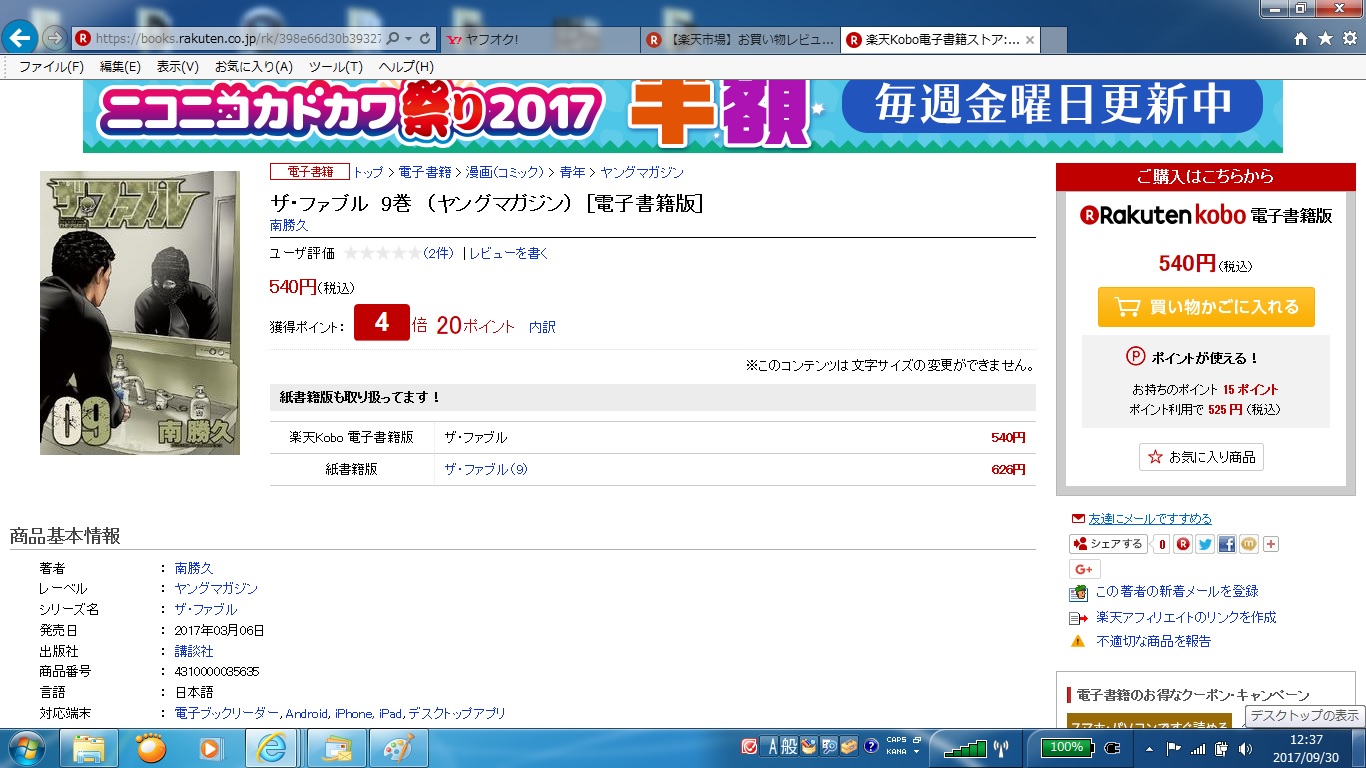Screen dimensions: 1366x768
Task: Click the Action Center flag tray icon
Action: tap(1174, 748)
